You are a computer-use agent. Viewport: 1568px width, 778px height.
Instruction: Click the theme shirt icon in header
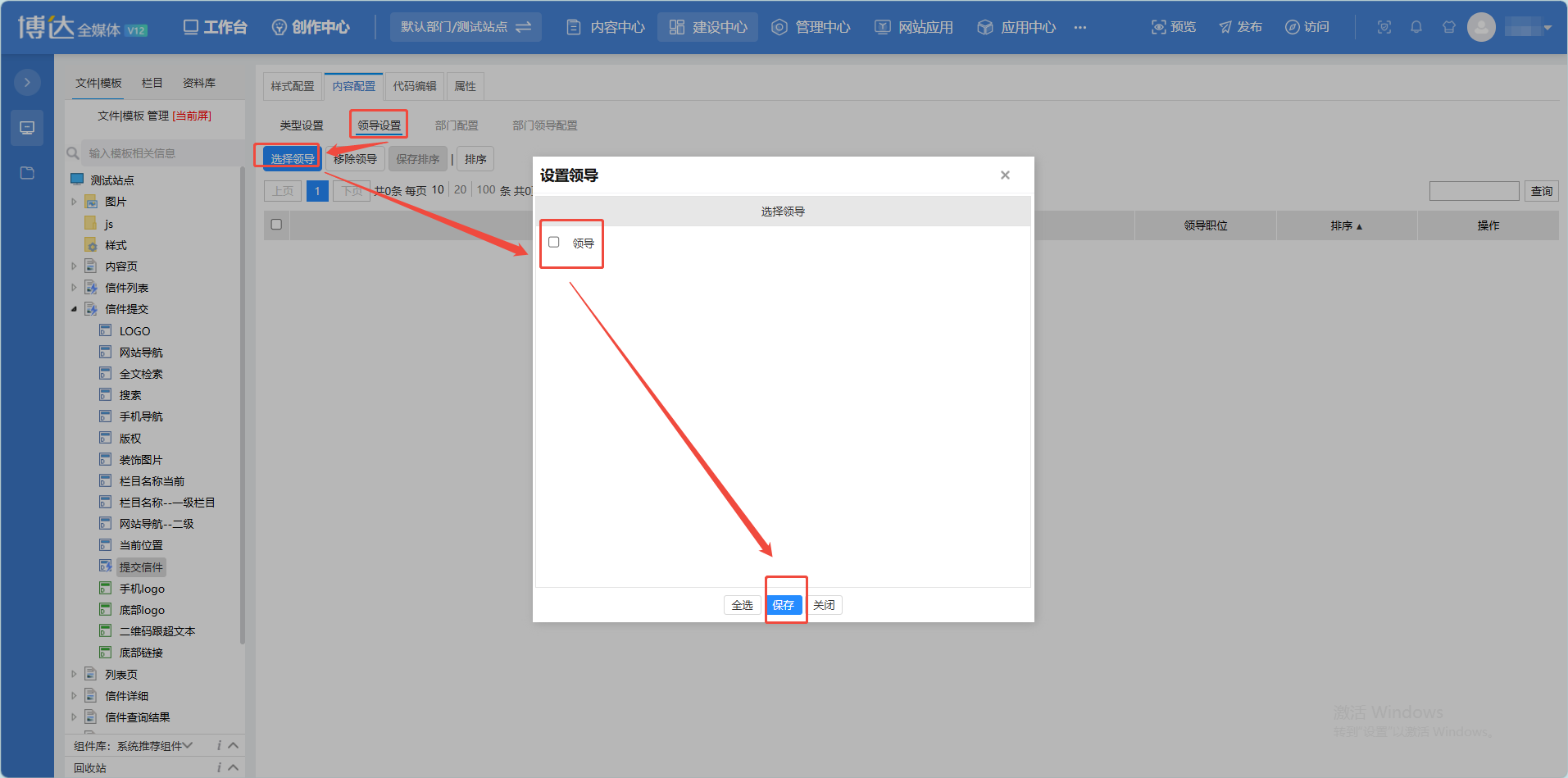point(1449,27)
